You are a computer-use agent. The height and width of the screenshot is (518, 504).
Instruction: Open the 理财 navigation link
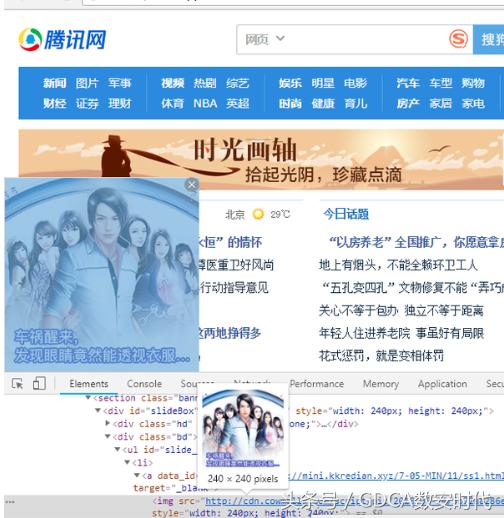[120, 104]
